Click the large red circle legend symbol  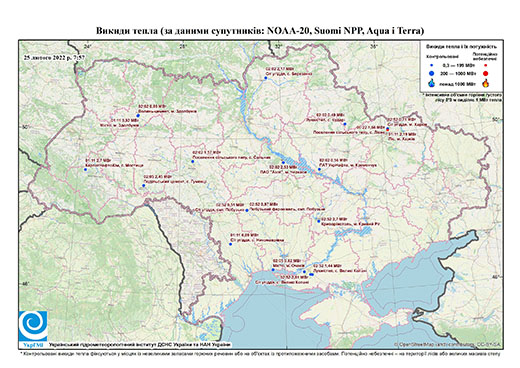click(486, 74)
